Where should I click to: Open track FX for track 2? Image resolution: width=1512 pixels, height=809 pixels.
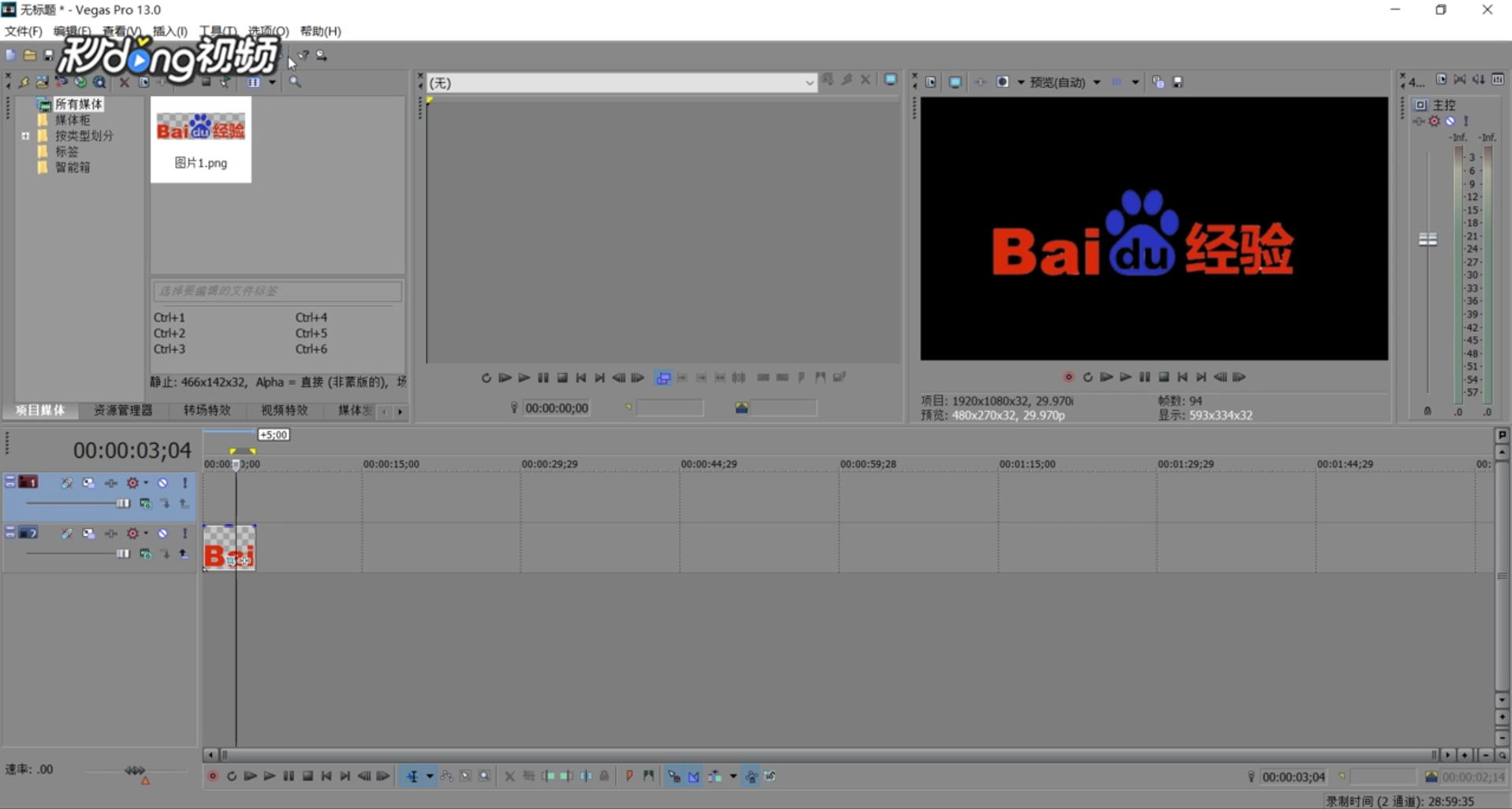[110, 534]
